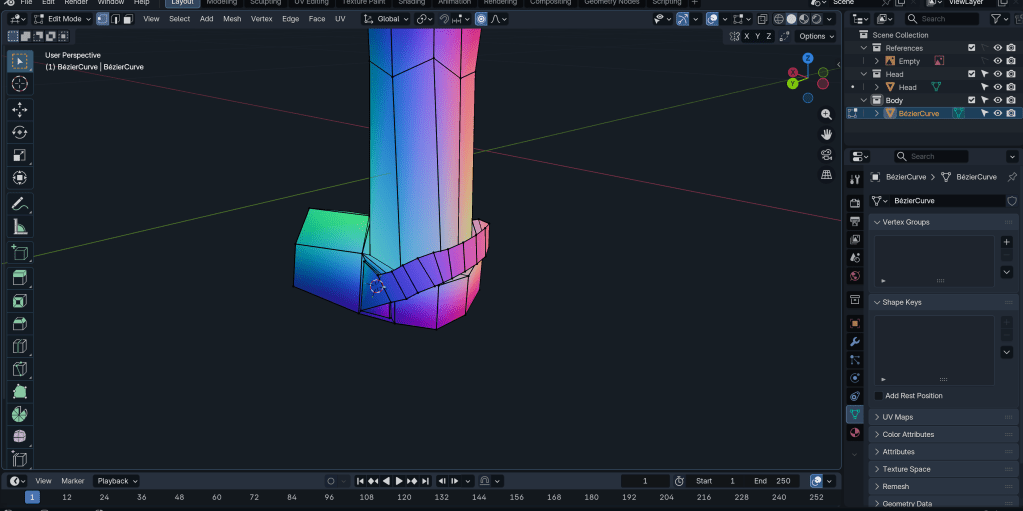Expand the Color Attributes panel
The image size is (1023, 511).
pyautogui.click(x=908, y=435)
